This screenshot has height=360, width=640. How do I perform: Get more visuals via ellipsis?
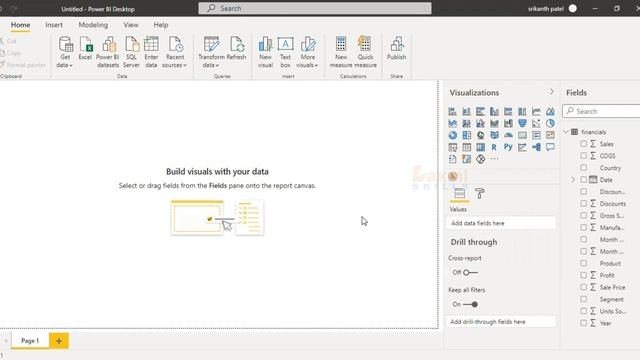[494, 159]
